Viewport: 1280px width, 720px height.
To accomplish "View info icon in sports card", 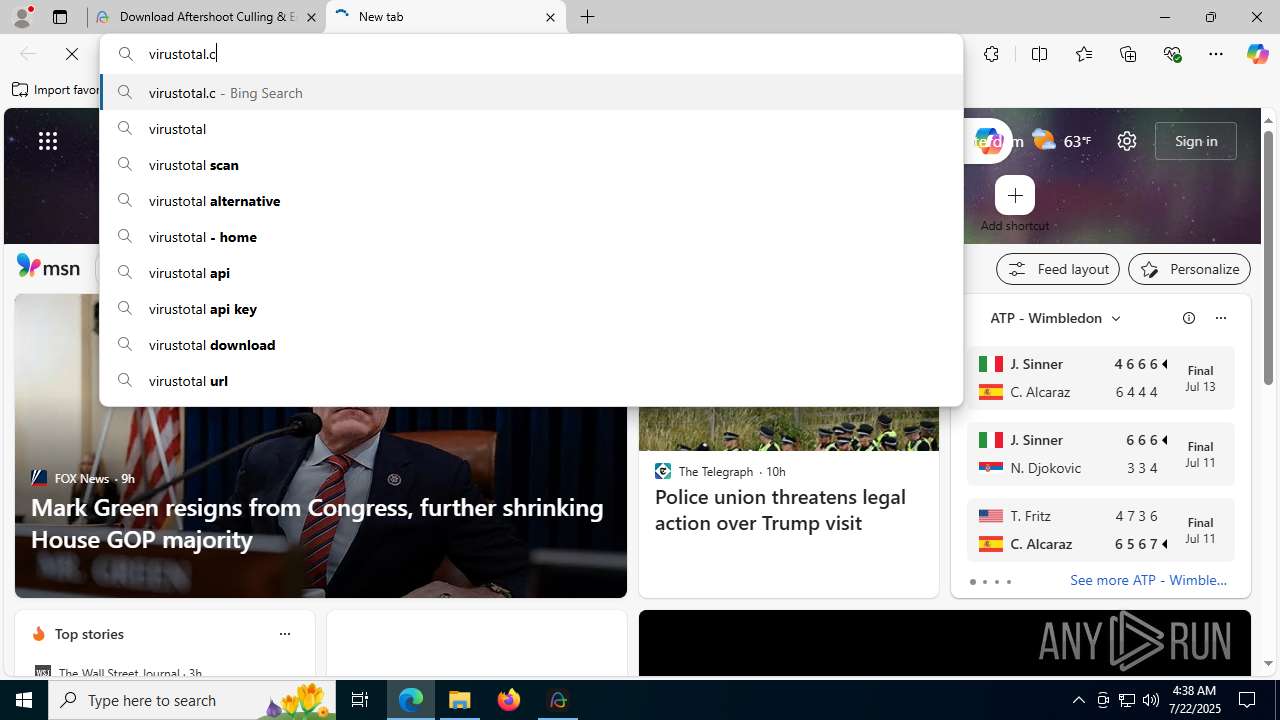I will coord(1189,318).
